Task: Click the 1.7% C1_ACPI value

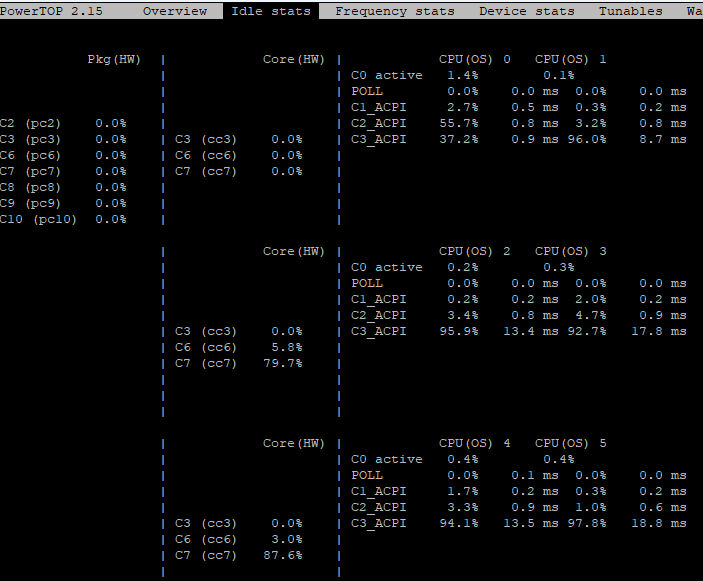Action: click(463, 491)
